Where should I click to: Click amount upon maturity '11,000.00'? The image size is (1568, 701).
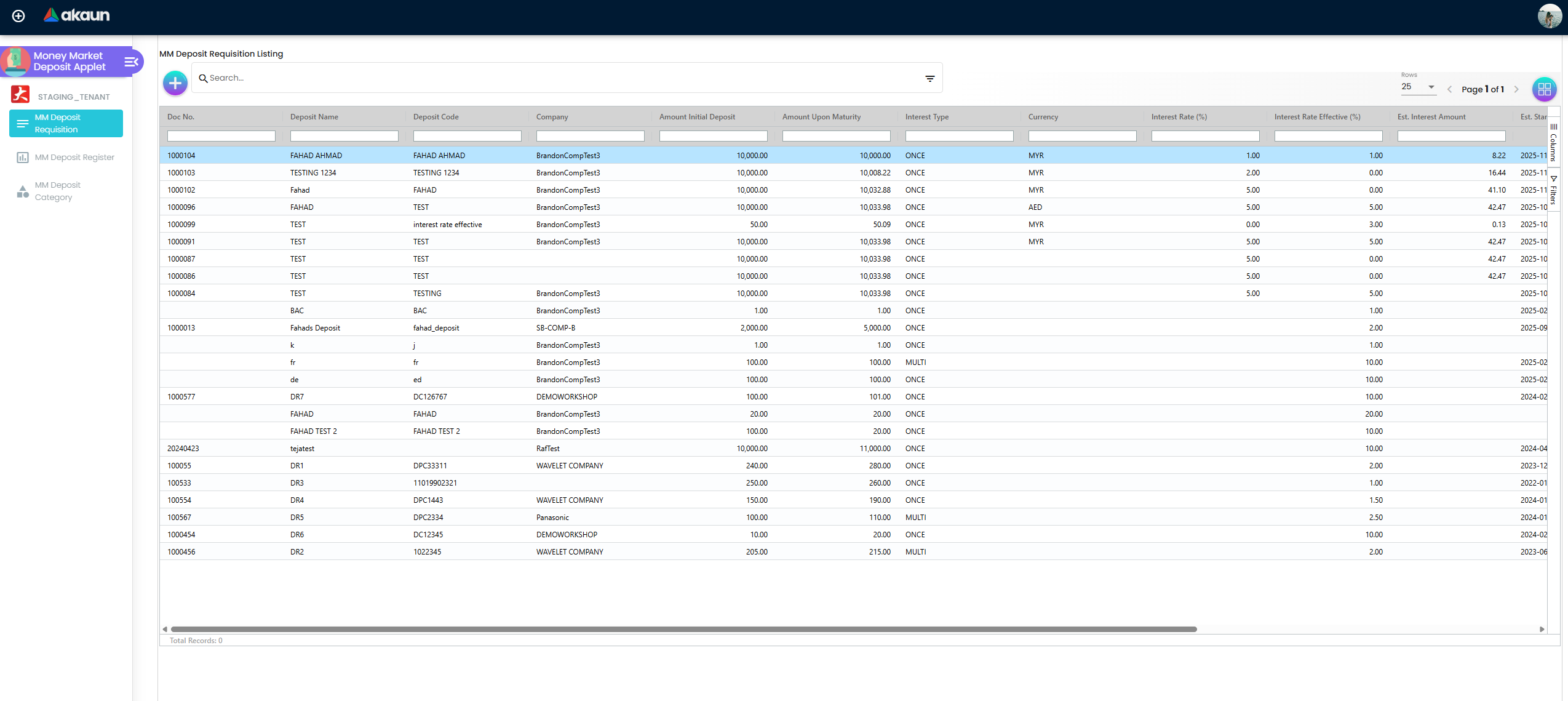pos(875,449)
